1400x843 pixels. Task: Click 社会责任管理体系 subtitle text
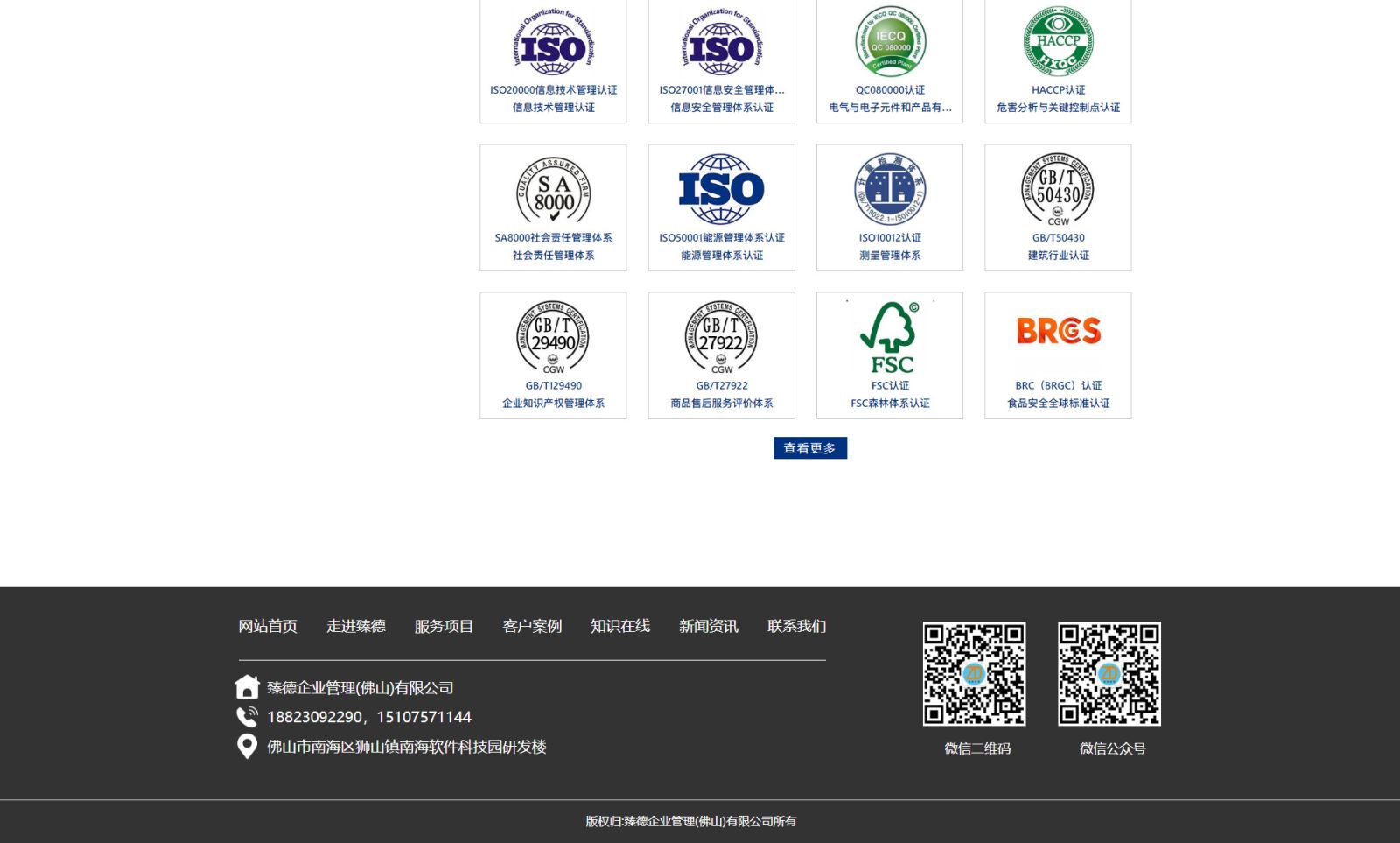pos(553,256)
